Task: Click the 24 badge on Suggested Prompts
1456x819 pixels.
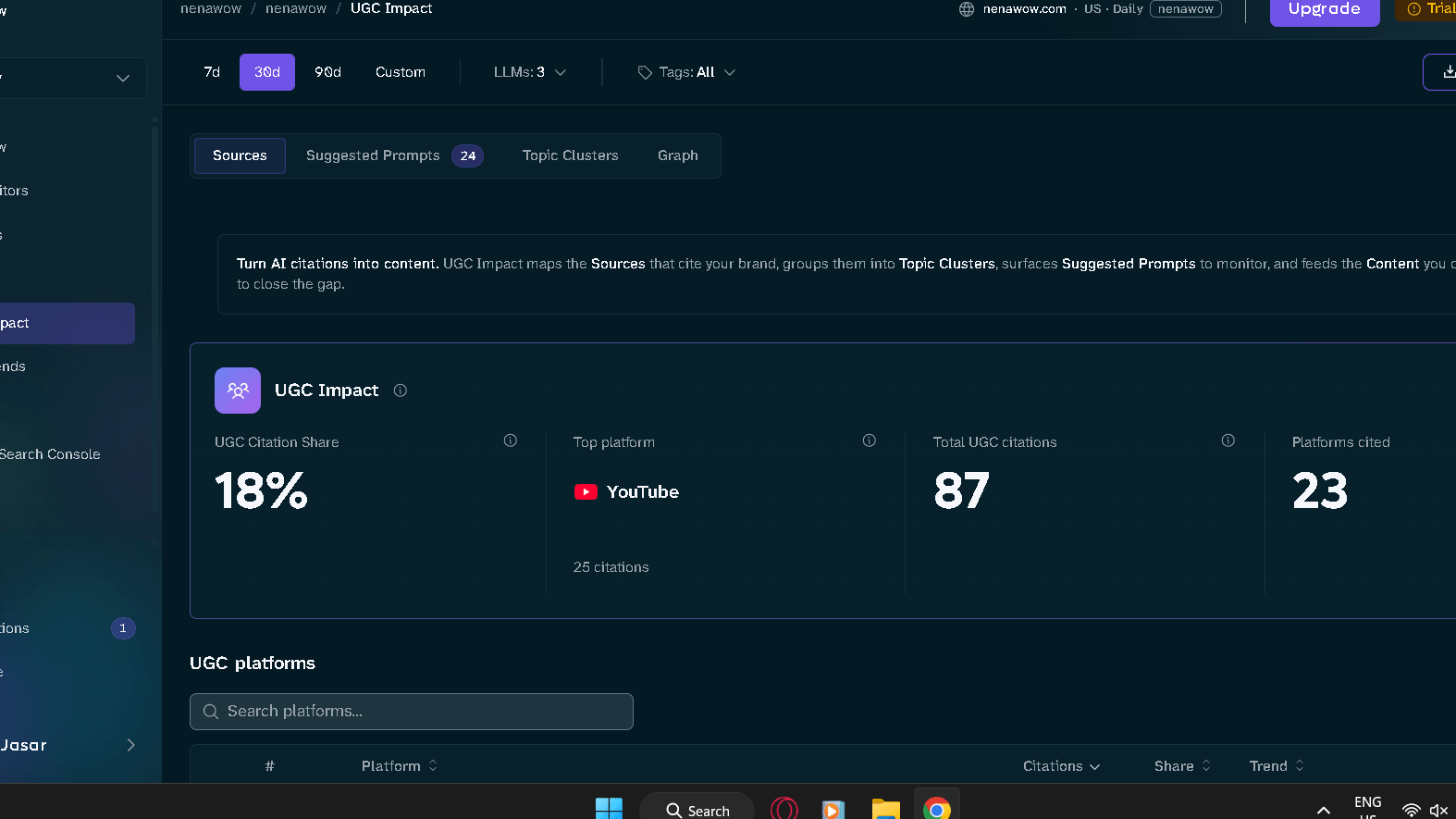Action: click(468, 155)
